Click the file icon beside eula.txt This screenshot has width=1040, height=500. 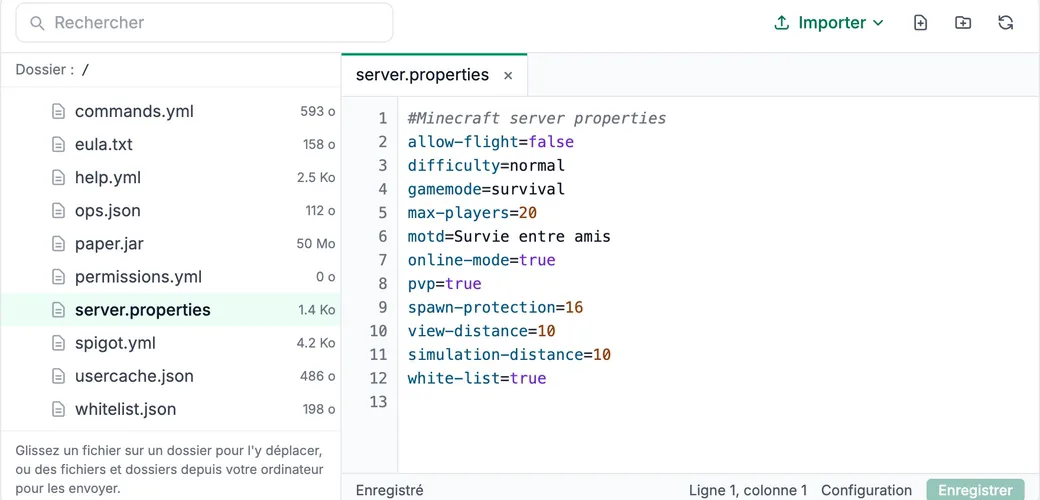[59, 145]
